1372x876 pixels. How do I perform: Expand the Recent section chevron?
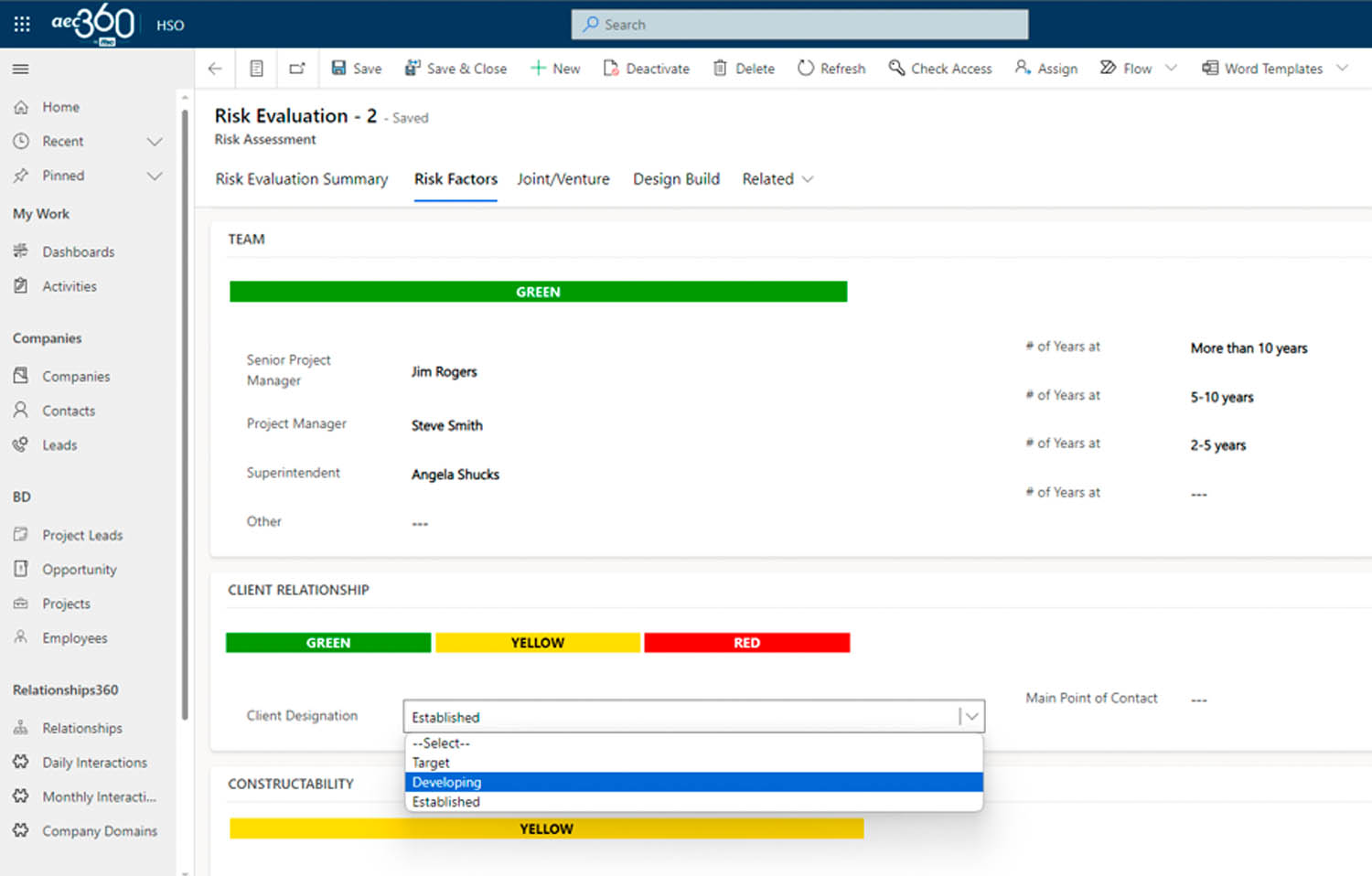pos(155,142)
